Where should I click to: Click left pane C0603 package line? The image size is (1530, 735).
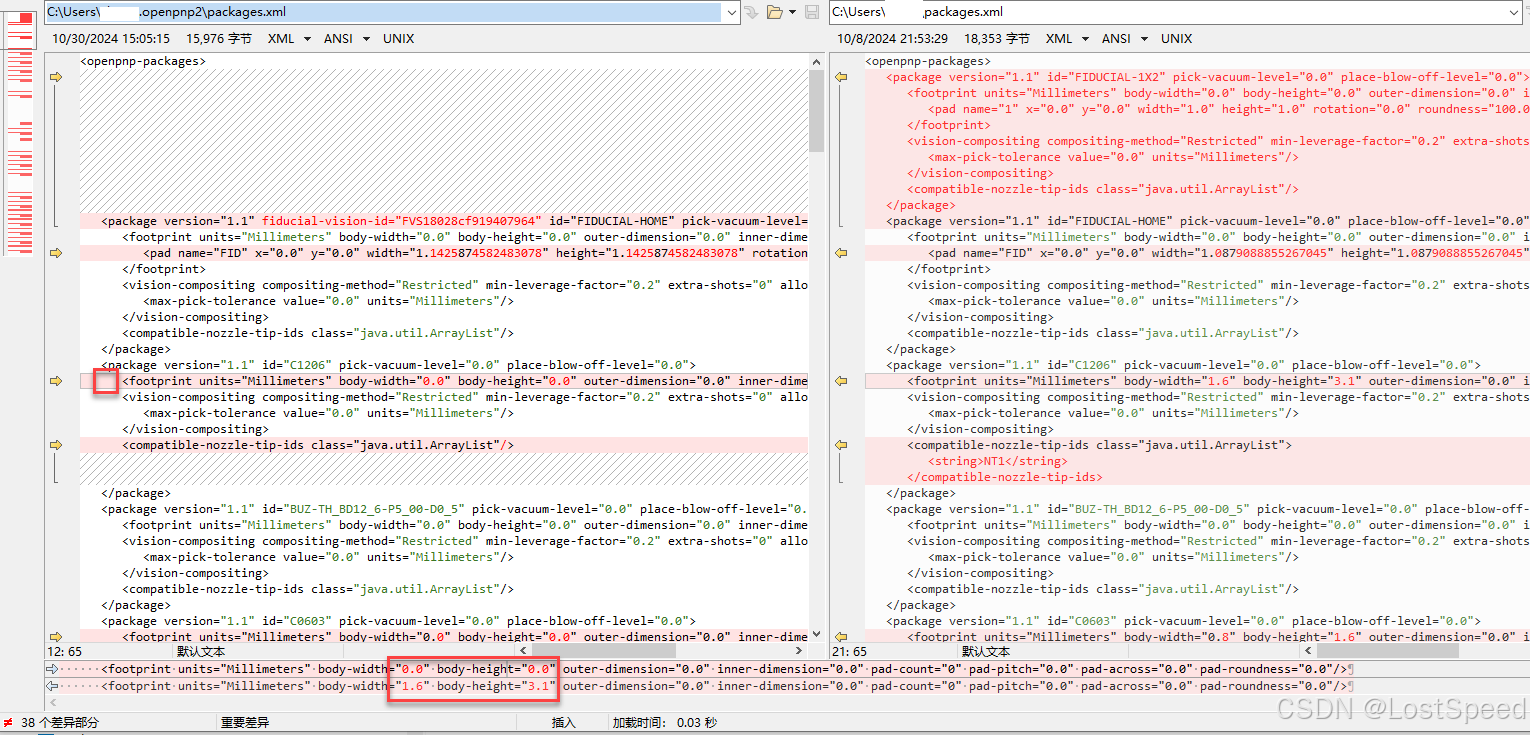pyautogui.click(x=398, y=621)
